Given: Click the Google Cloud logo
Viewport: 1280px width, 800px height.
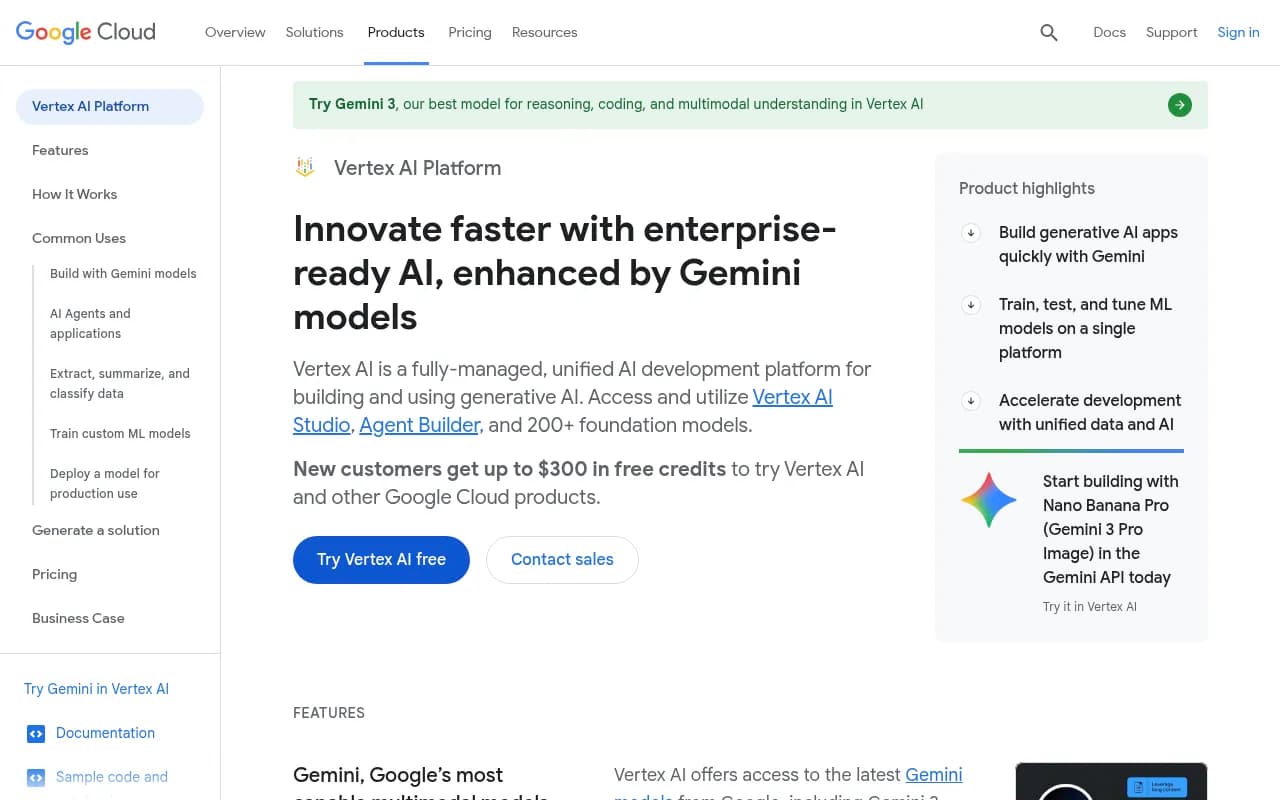Looking at the screenshot, I should coord(85,31).
